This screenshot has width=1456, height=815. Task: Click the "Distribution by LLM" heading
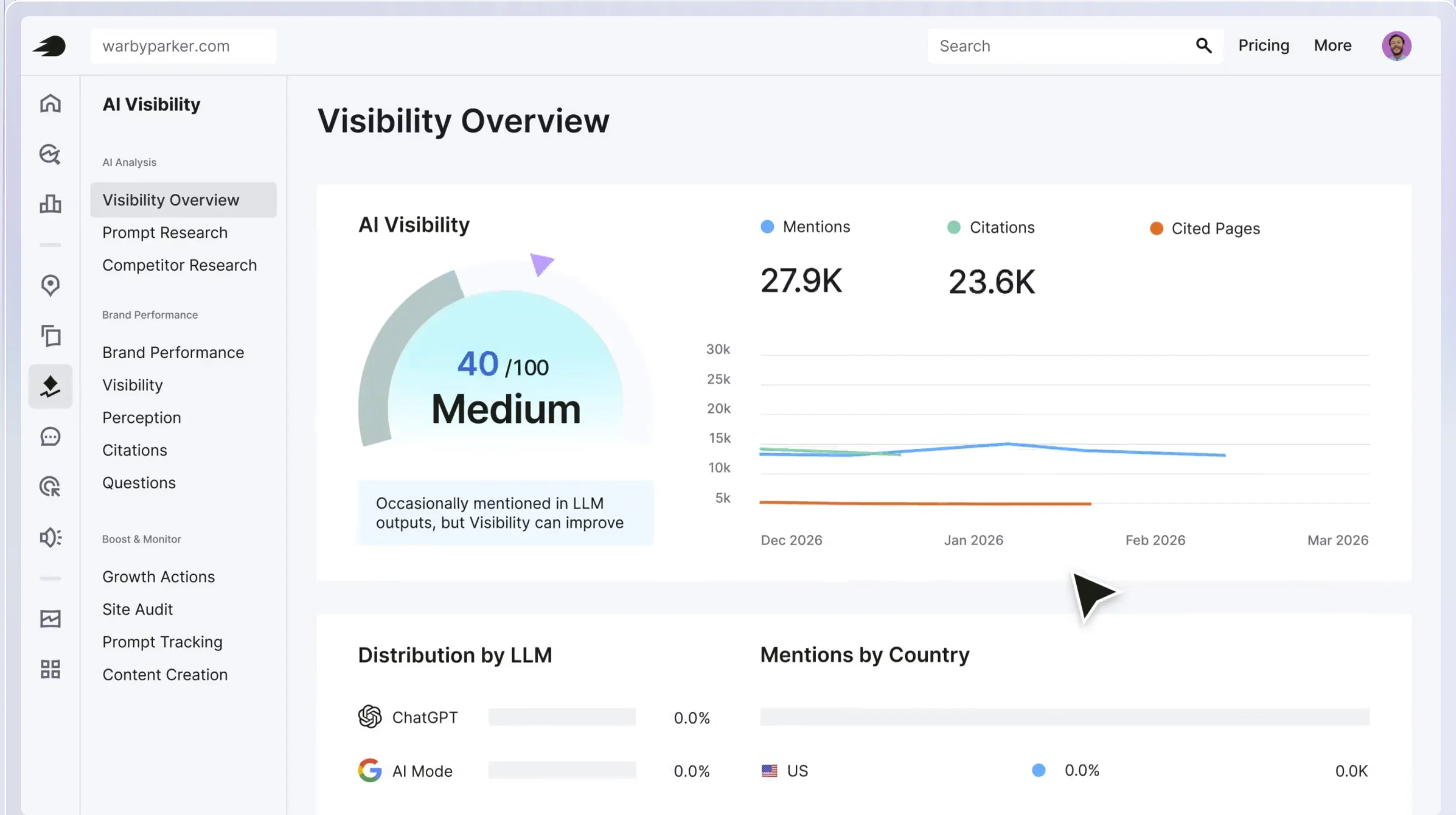click(455, 655)
